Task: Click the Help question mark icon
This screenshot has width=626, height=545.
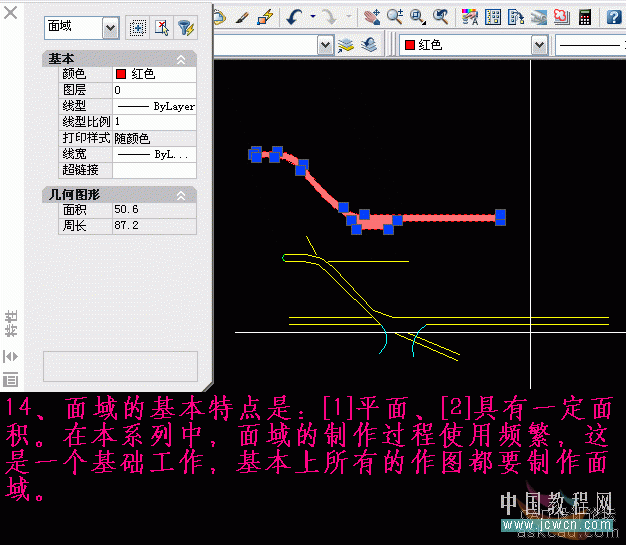Action: [614, 17]
